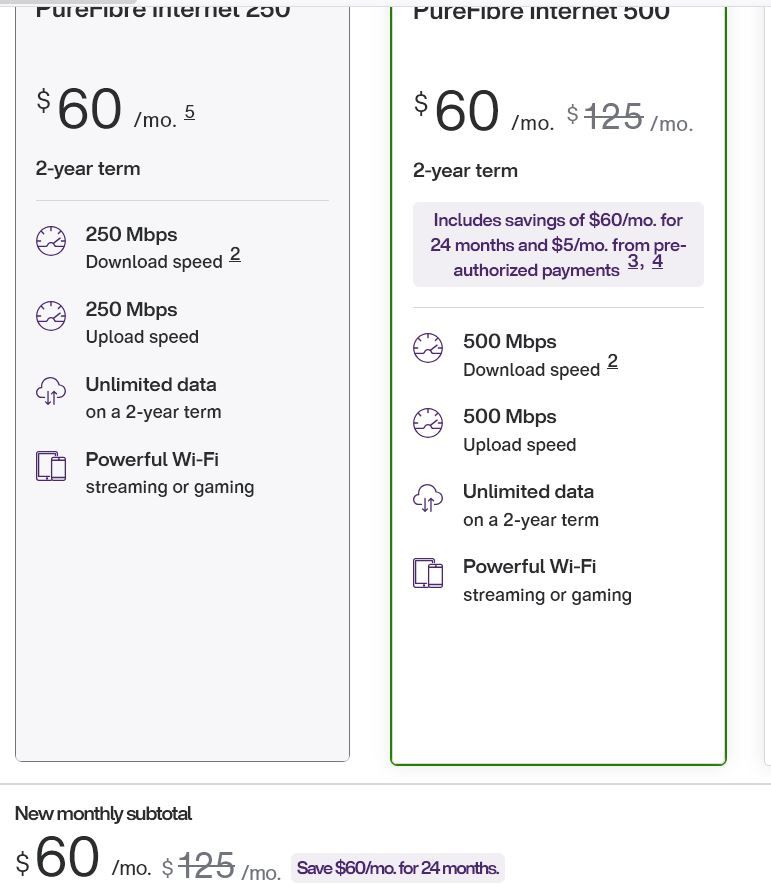Click the 500 Mbps upload speed gauge icon

(428, 423)
